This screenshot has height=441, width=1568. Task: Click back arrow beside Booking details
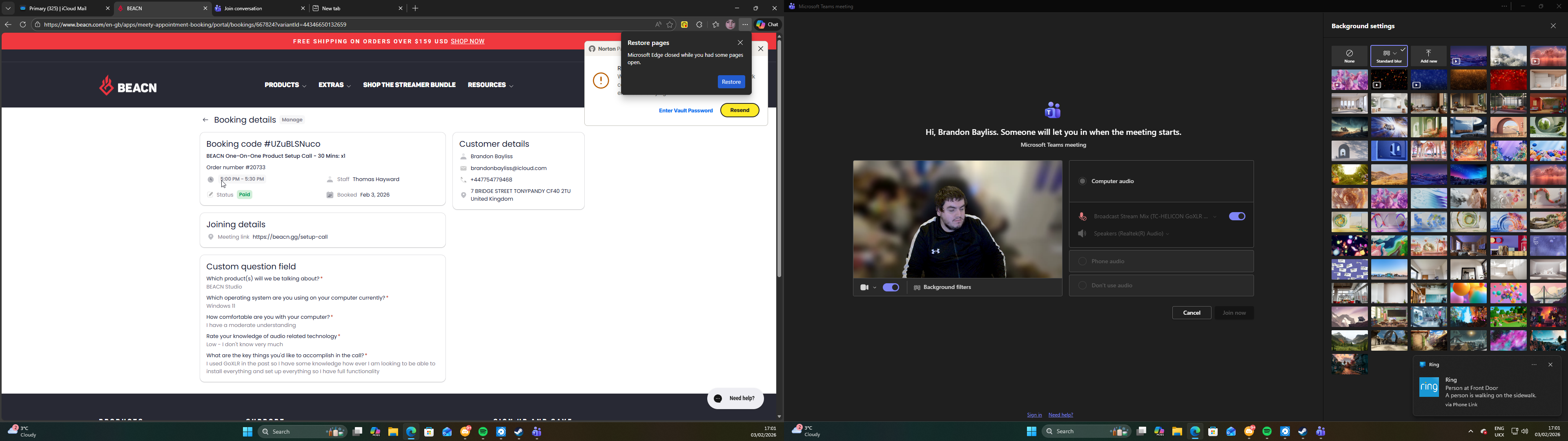pos(205,121)
